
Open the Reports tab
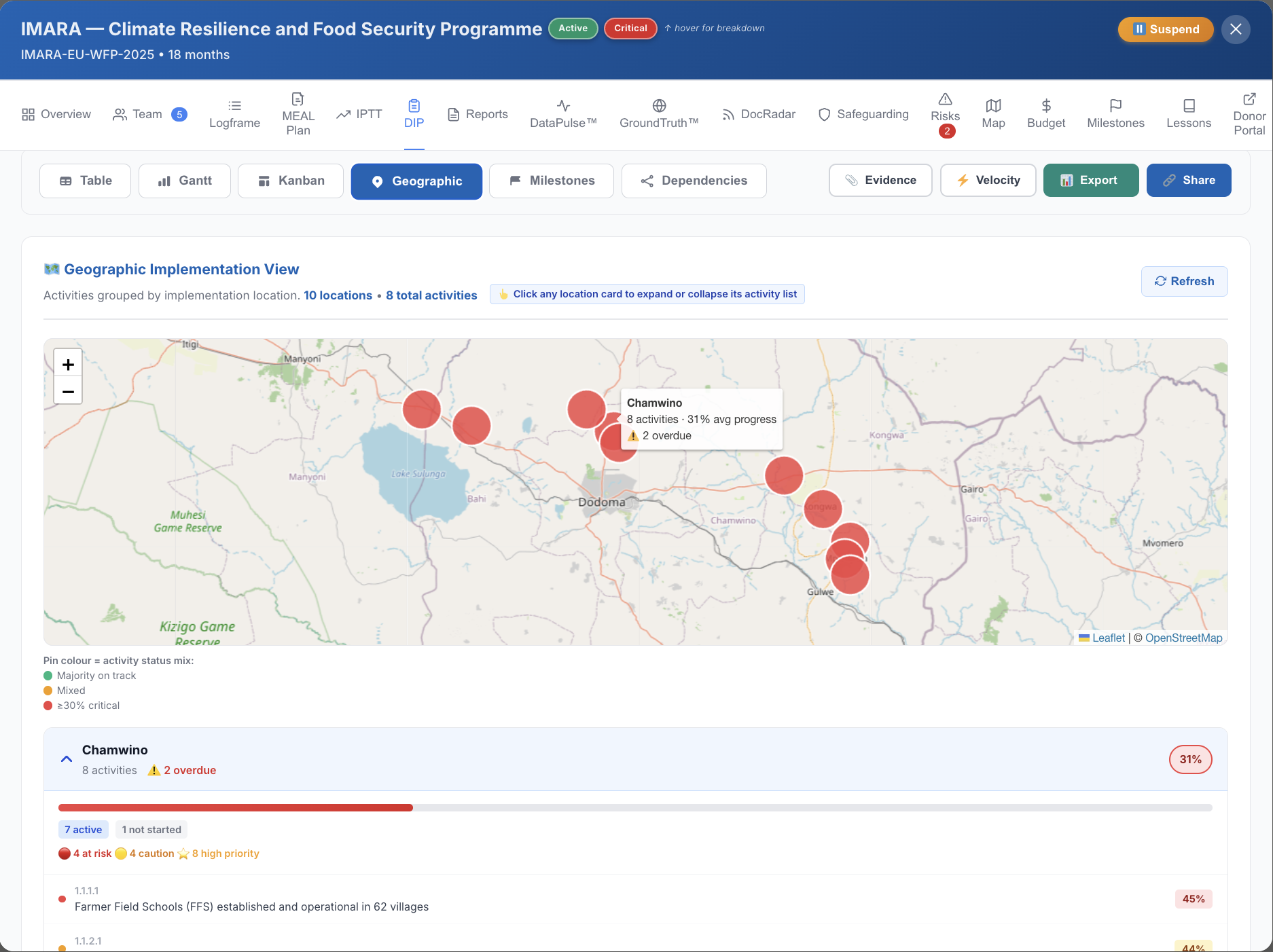(x=478, y=114)
